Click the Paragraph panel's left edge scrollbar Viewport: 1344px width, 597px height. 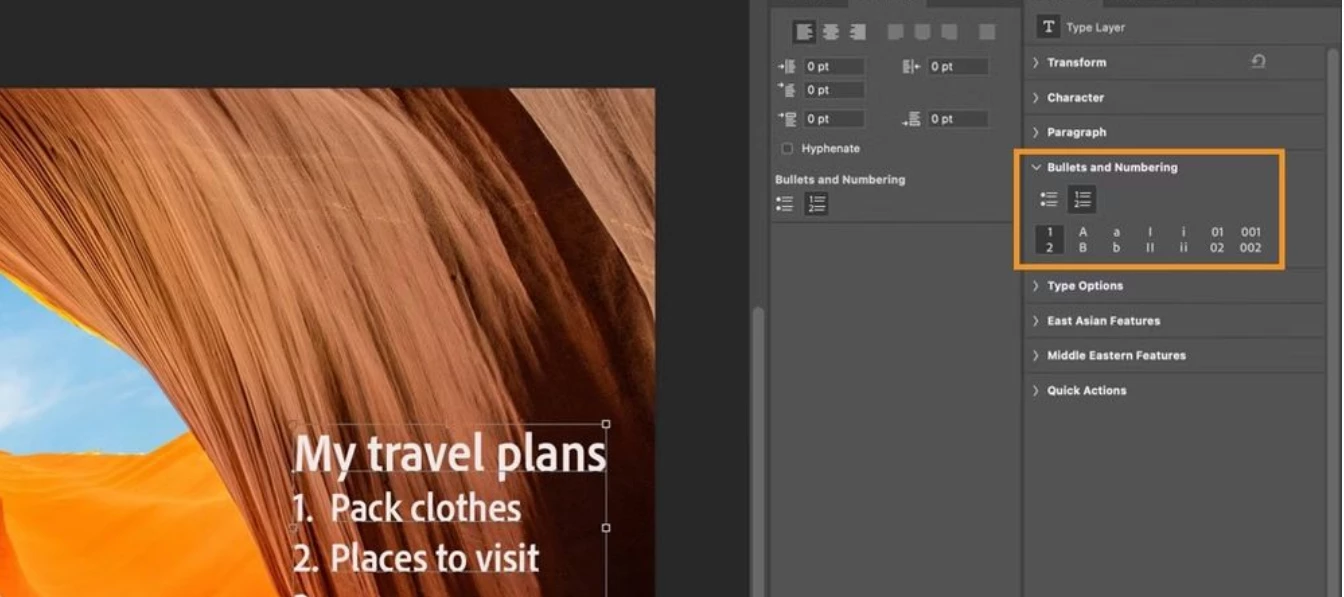(x=759, y=450)
